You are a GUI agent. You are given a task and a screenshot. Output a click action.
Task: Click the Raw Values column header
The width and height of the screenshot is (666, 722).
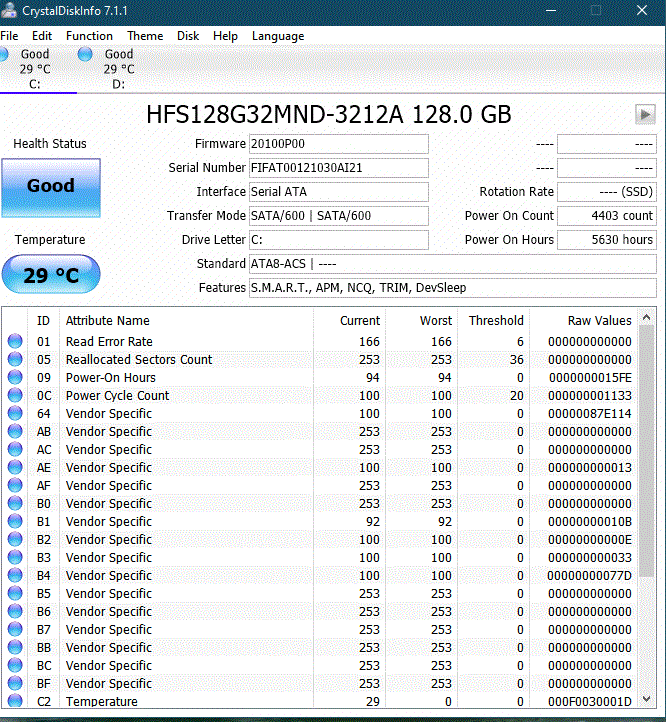click(x=599, y=320)
